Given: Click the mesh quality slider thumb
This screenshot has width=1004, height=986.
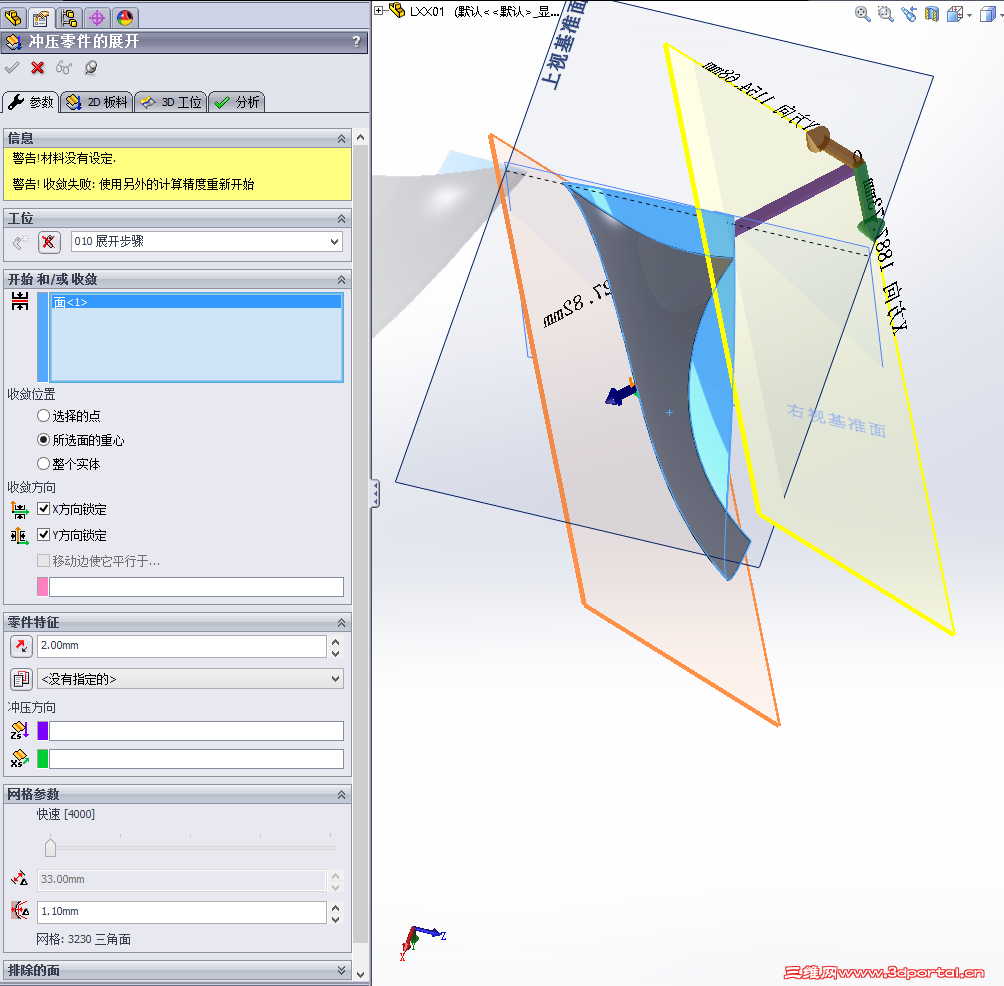Looking at the screenshot, I should tap(51, 846).
